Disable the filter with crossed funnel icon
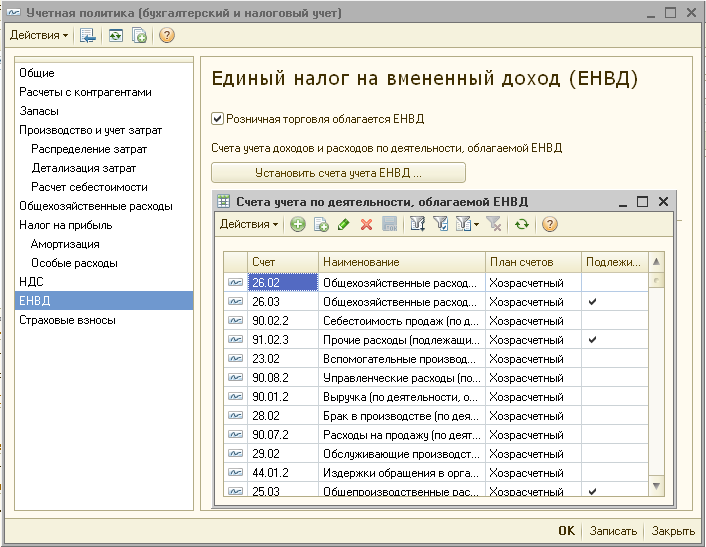Image resolution: width=706 pixels, height=547 pixels. tap(494, 224)
